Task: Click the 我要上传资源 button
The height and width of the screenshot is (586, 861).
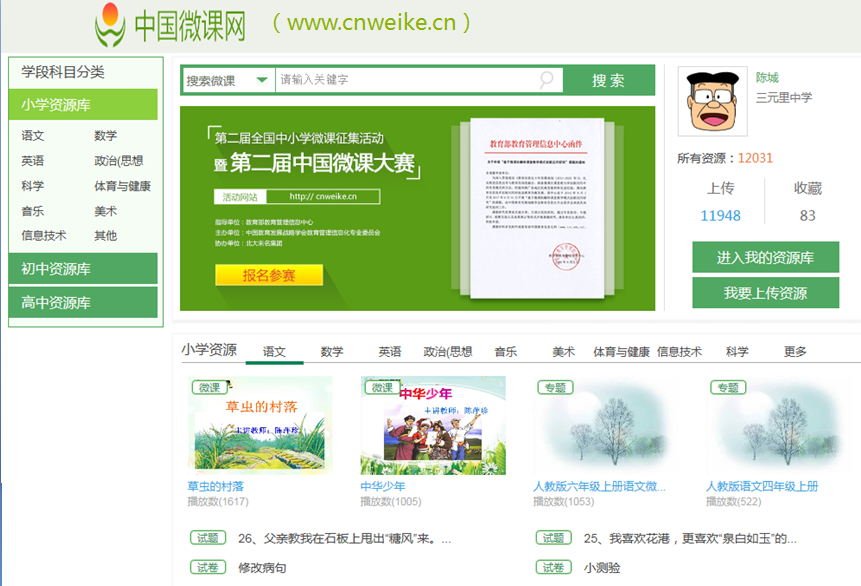Action: point(765,293)
